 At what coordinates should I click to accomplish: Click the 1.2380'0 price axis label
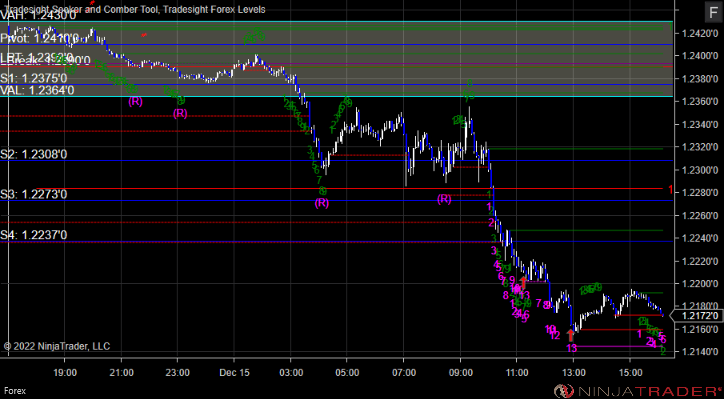tap(700, 79)
